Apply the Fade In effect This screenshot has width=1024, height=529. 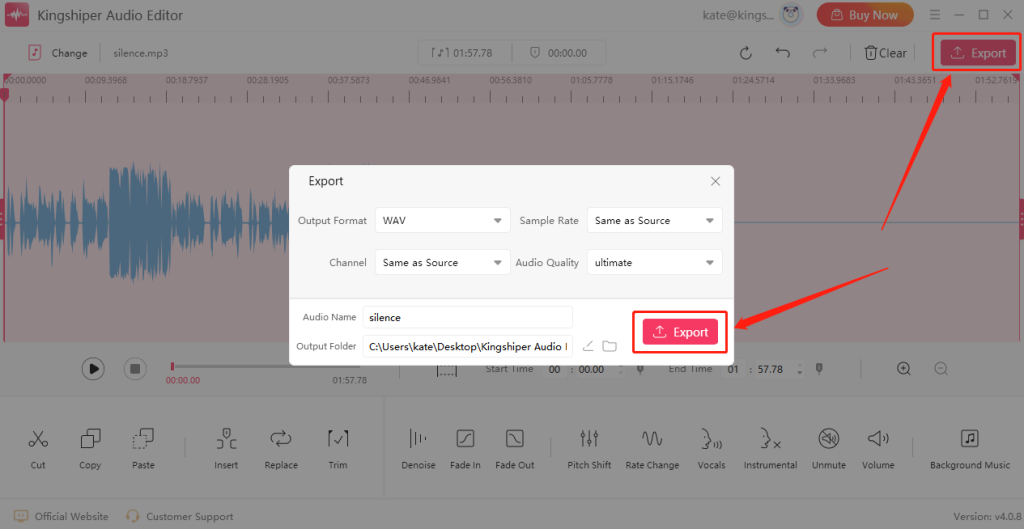pyautogui.click(x=465, y=449)
